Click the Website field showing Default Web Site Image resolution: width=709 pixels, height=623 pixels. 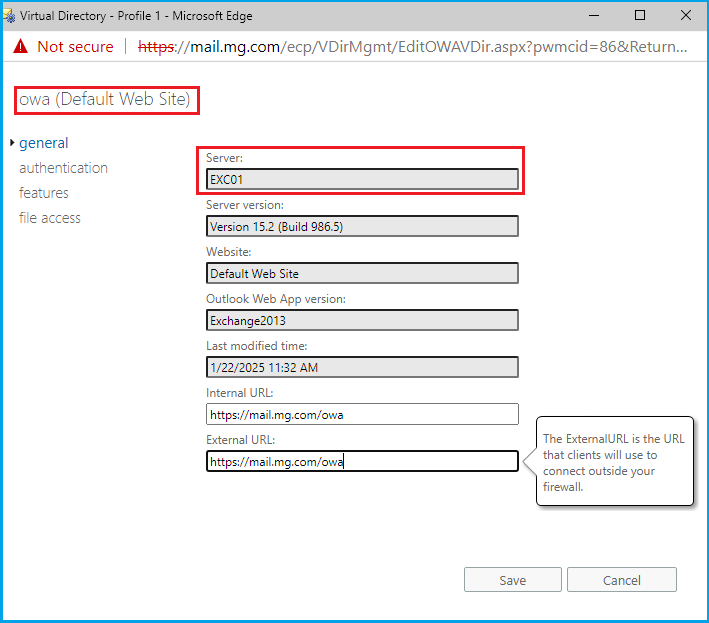pos(362,273)
